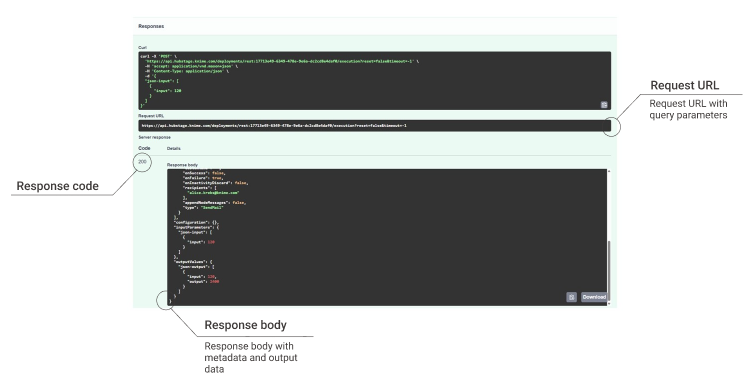
Task: Download the response body
Action: (594, 297)
